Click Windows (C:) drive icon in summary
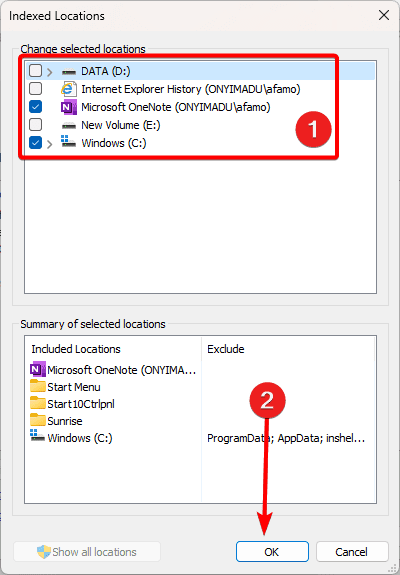Viewport: 400px width, 575px height. 38,436
